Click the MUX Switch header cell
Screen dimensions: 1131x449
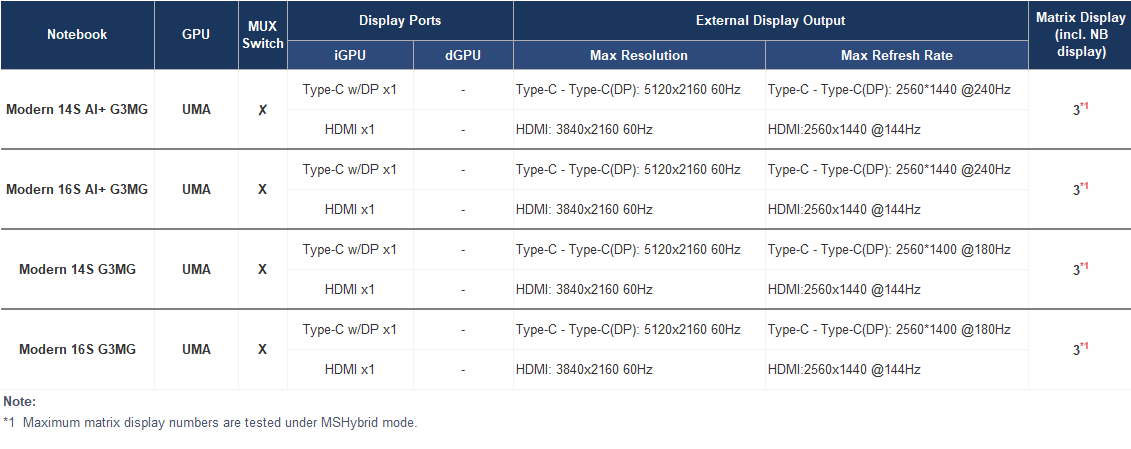pos(263,35)
